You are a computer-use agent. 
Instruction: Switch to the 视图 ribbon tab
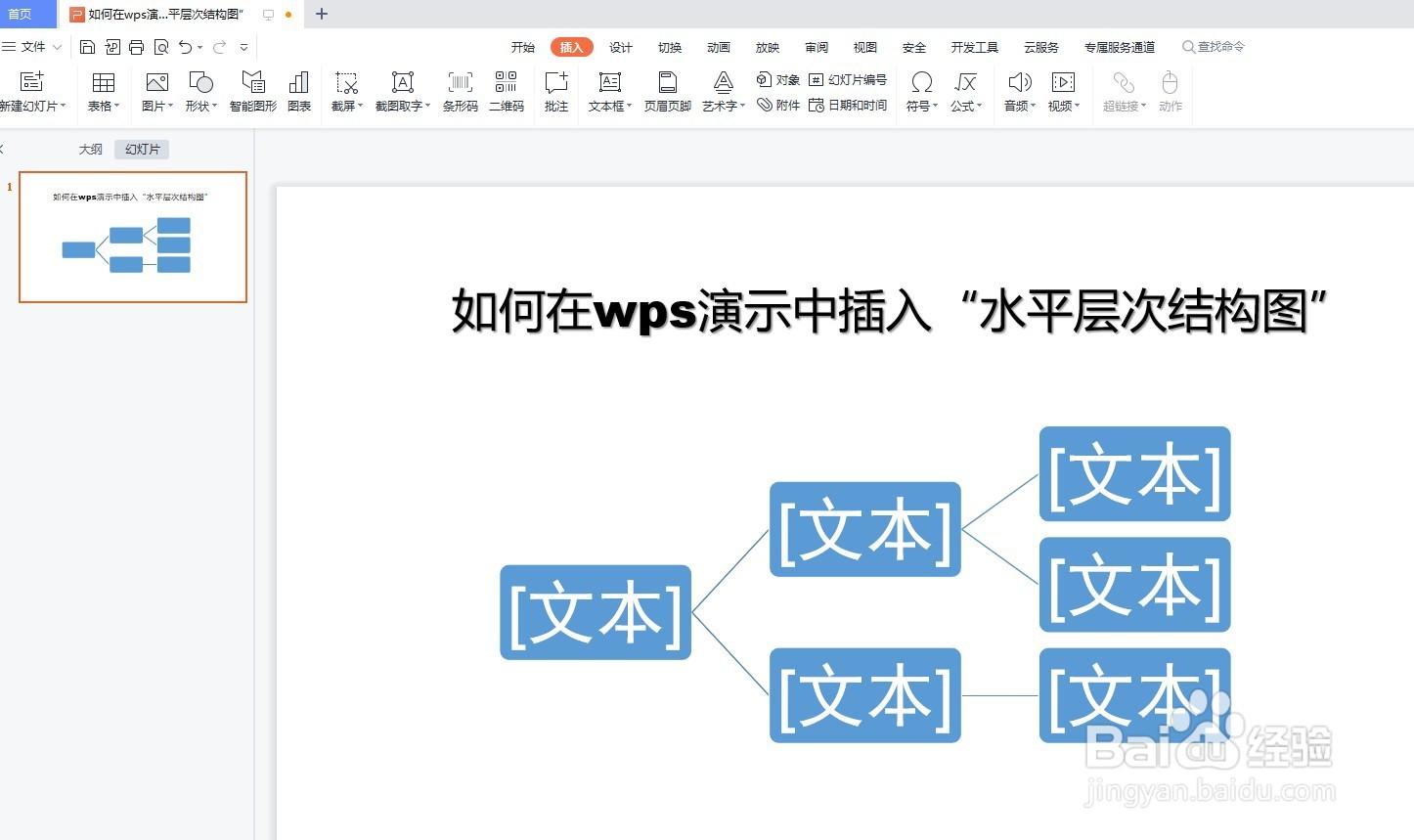point(865,47)
